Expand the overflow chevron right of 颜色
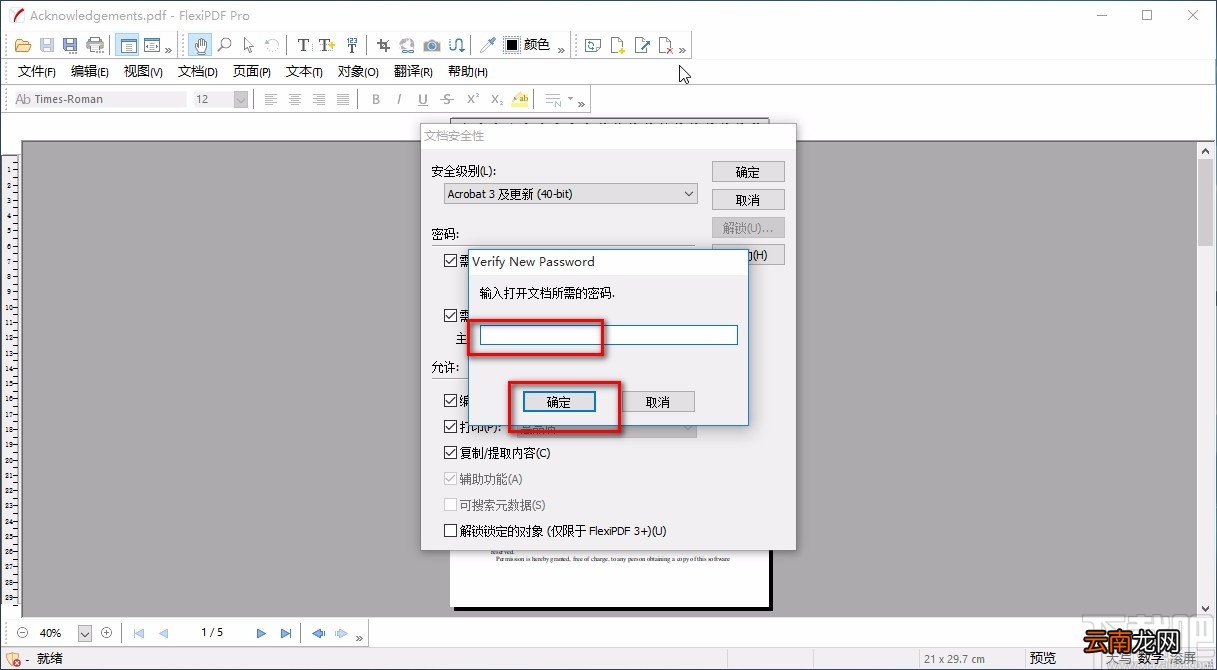 (561, 49)
